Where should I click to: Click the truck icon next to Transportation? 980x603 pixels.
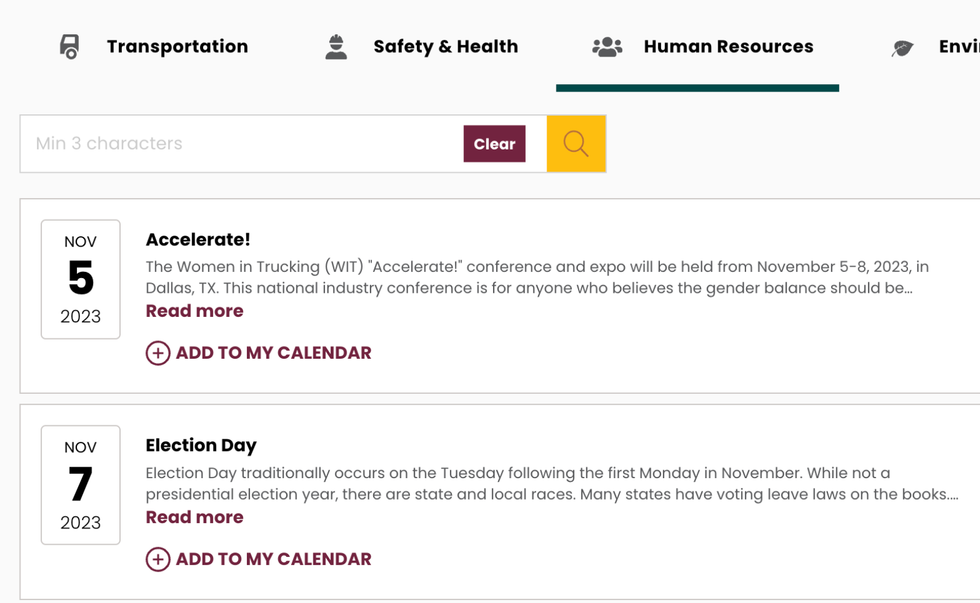click(70, 46)
